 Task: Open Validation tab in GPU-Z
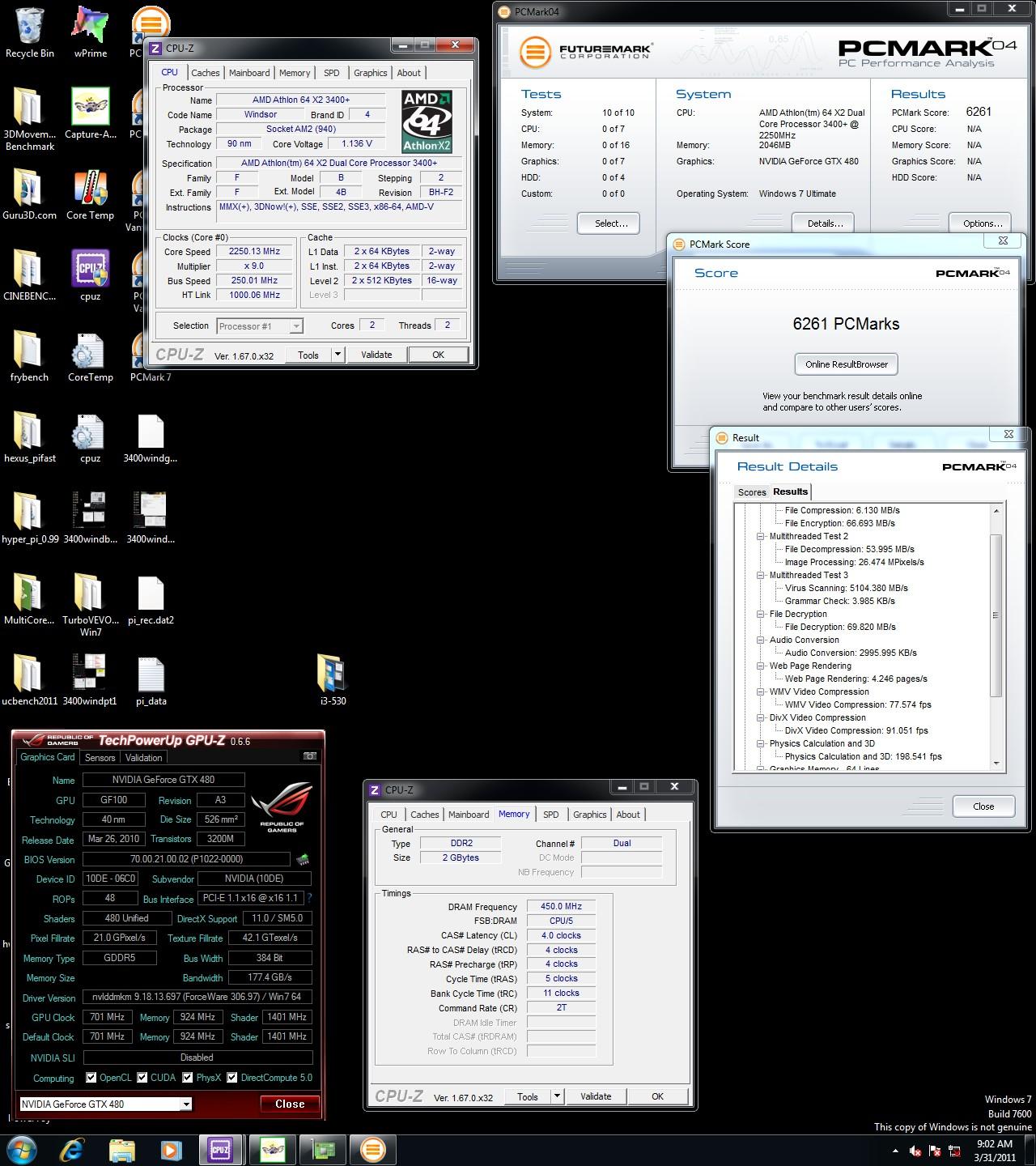coord(144,757)
